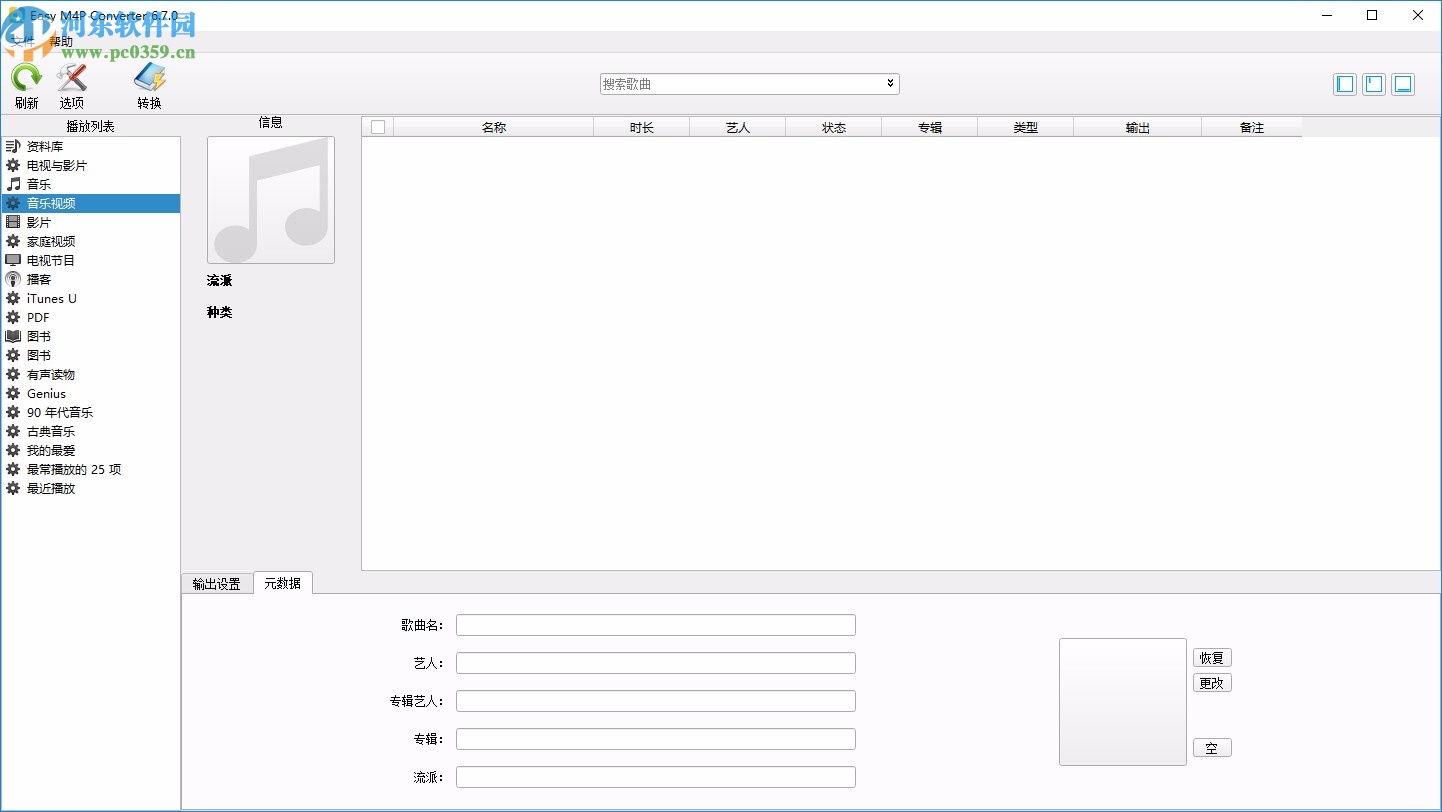Toggle the left panel layout view button

point(1344,84)
